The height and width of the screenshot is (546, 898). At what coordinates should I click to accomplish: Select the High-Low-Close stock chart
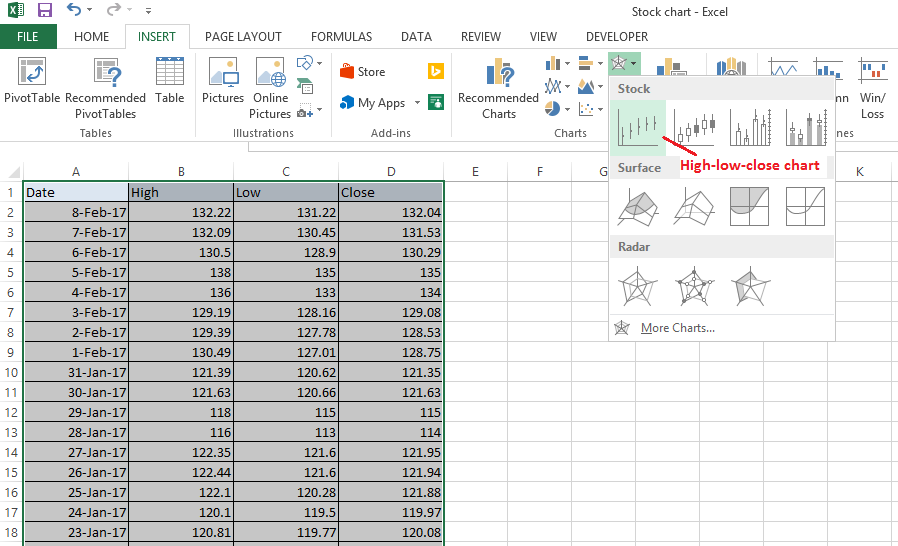(x=638, y=128)
